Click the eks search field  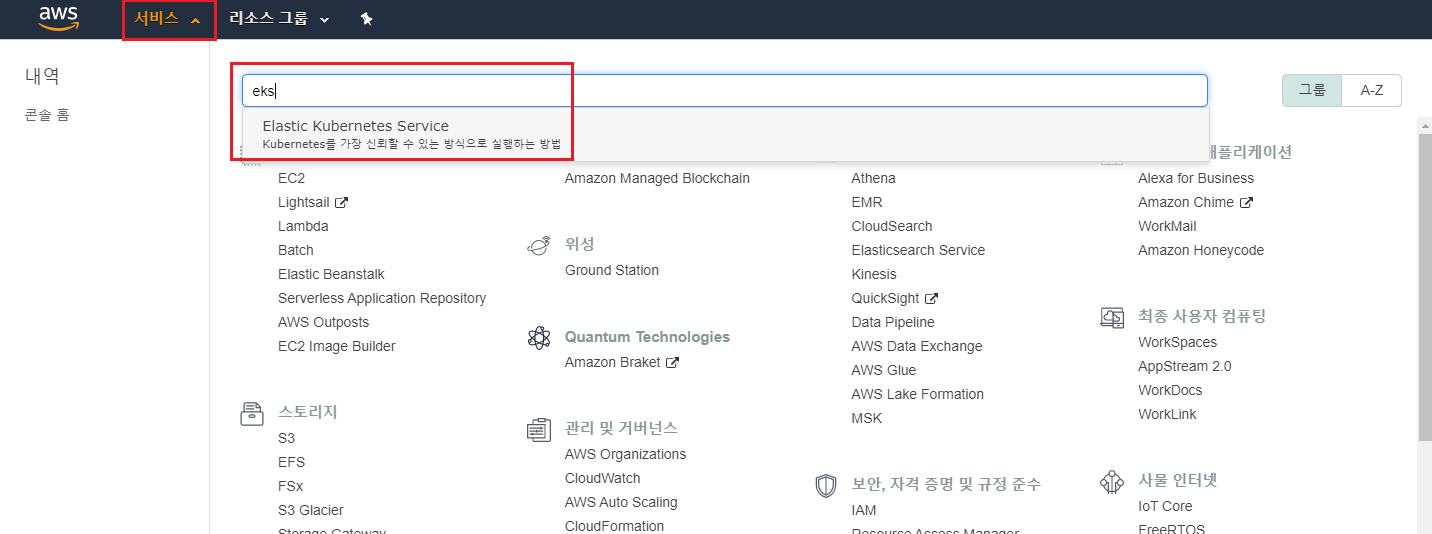click(x=725, y=90)
